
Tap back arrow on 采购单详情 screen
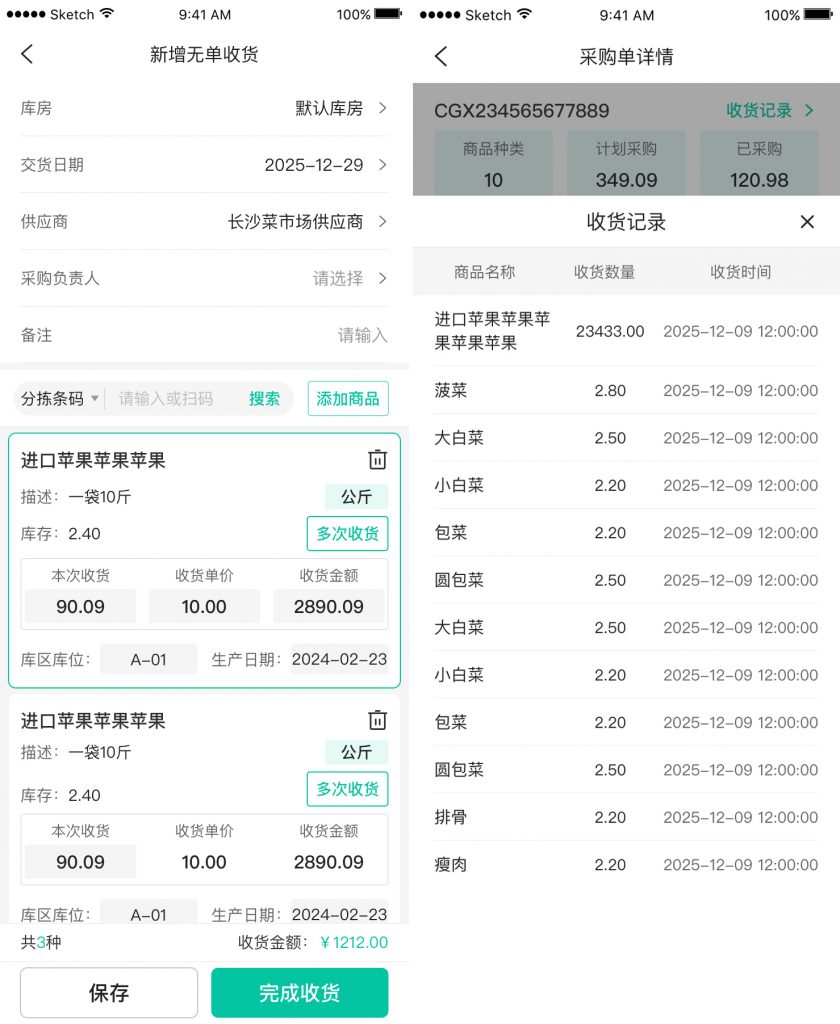coord(441,56)
